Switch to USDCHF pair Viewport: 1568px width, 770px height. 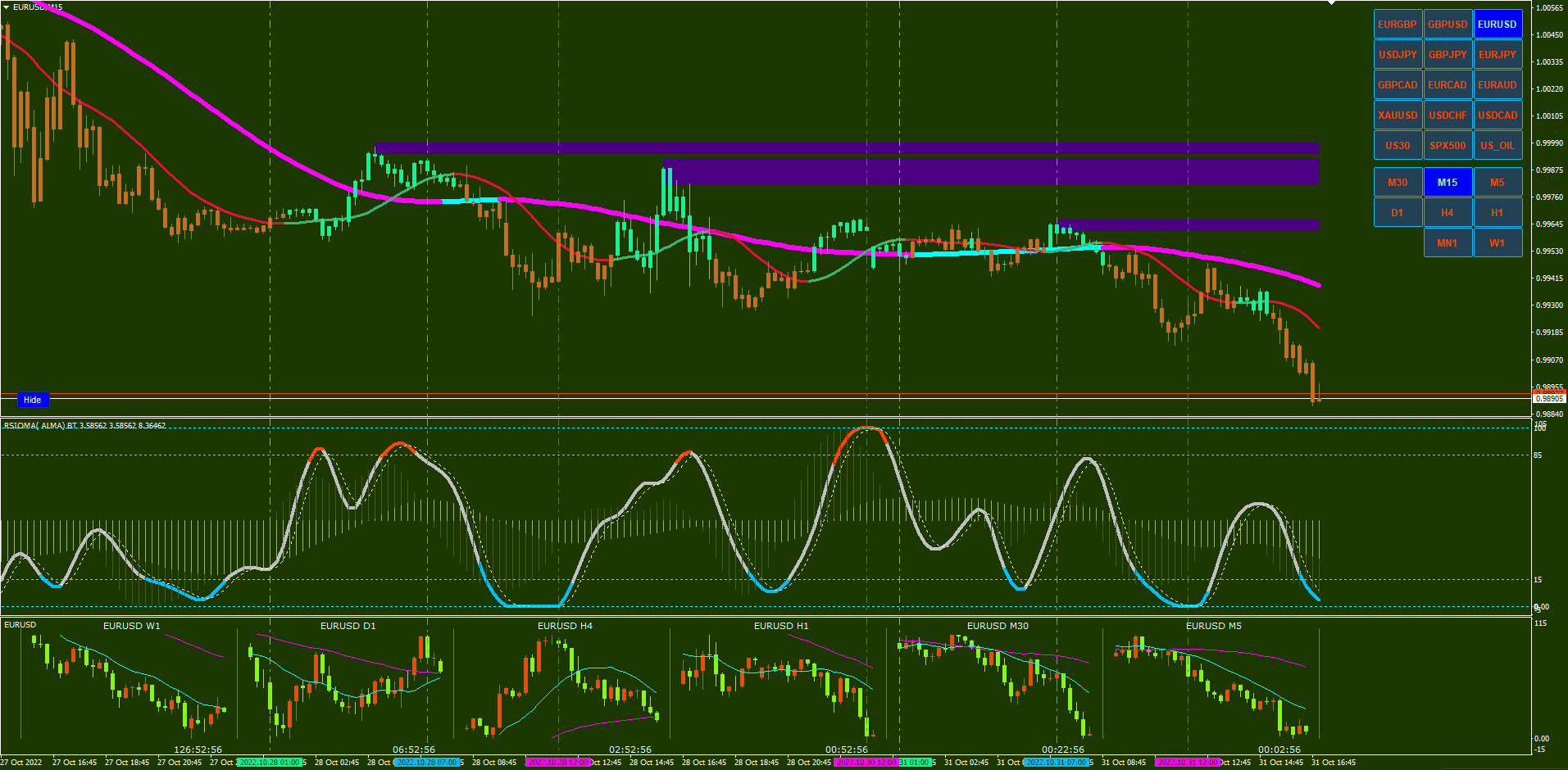[1448, 115]
